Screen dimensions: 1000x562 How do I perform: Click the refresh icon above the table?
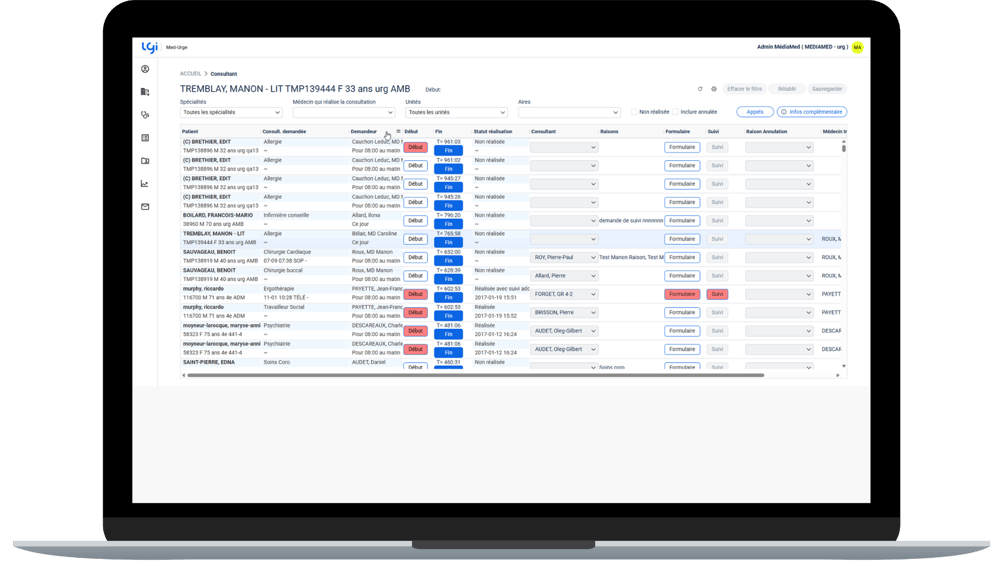[700, 89]
